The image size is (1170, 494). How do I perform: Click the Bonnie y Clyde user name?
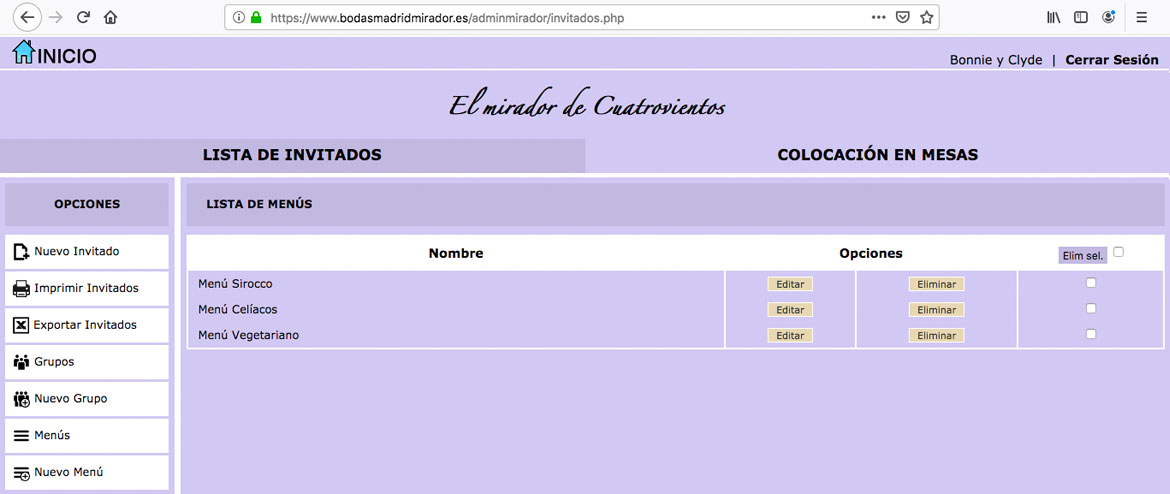995,60
